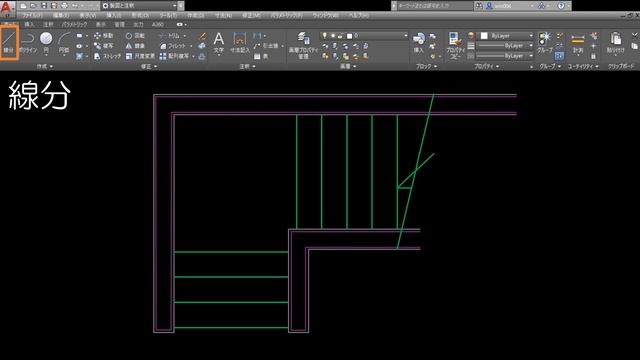Image resolution: width=640 pixels, height=360 pixels.
Task: Expand the Draw (作成) panel
Action: 44,66
